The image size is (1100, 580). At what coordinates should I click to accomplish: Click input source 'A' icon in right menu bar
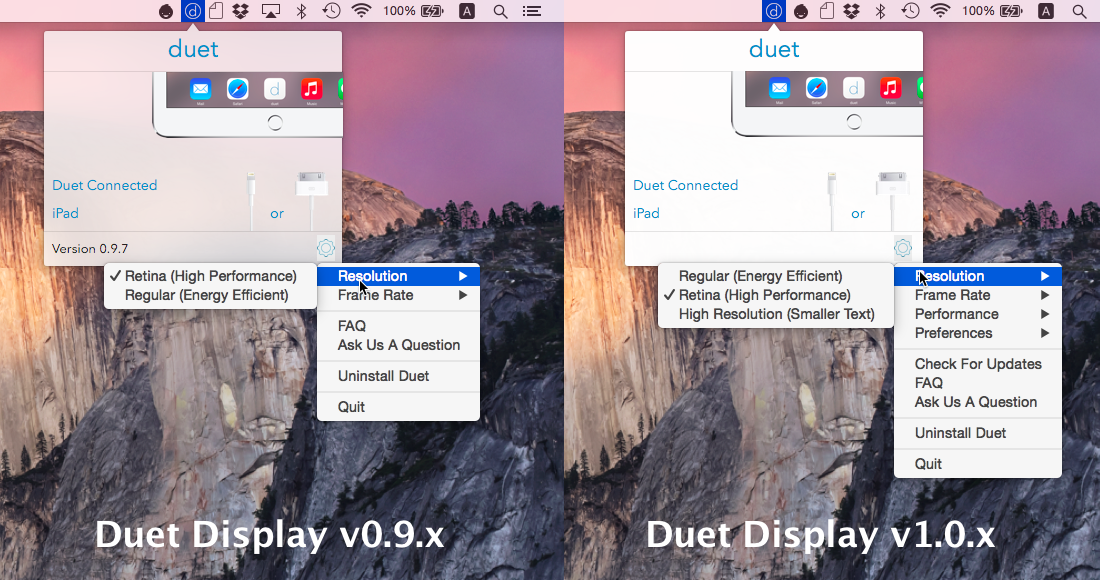point(1046,11)
